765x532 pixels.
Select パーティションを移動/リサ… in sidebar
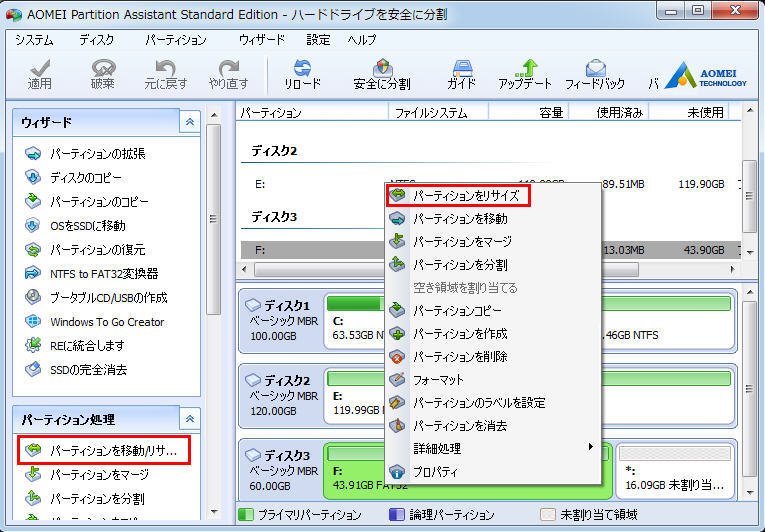click(x=103, y=450)
